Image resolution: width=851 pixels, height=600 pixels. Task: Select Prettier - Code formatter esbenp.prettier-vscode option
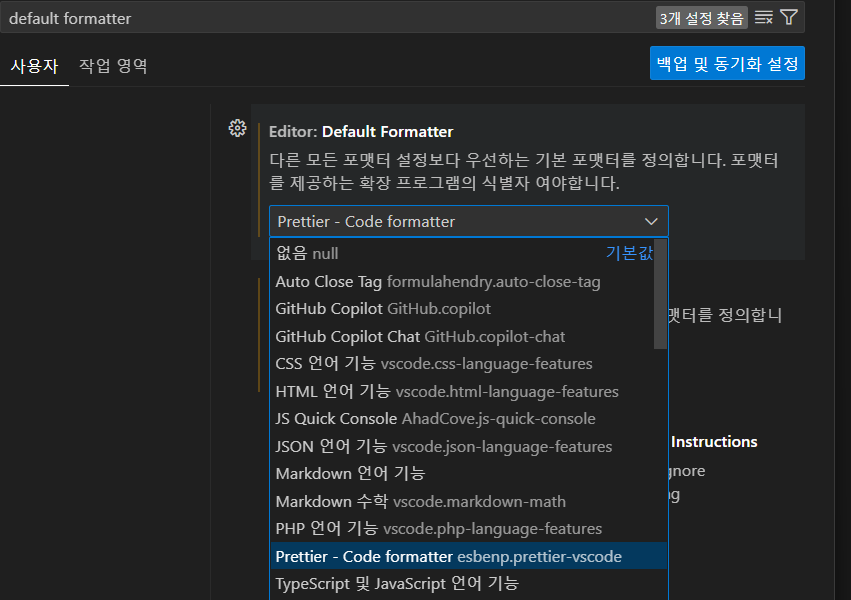pyautogui.click(x=469, y=556)
